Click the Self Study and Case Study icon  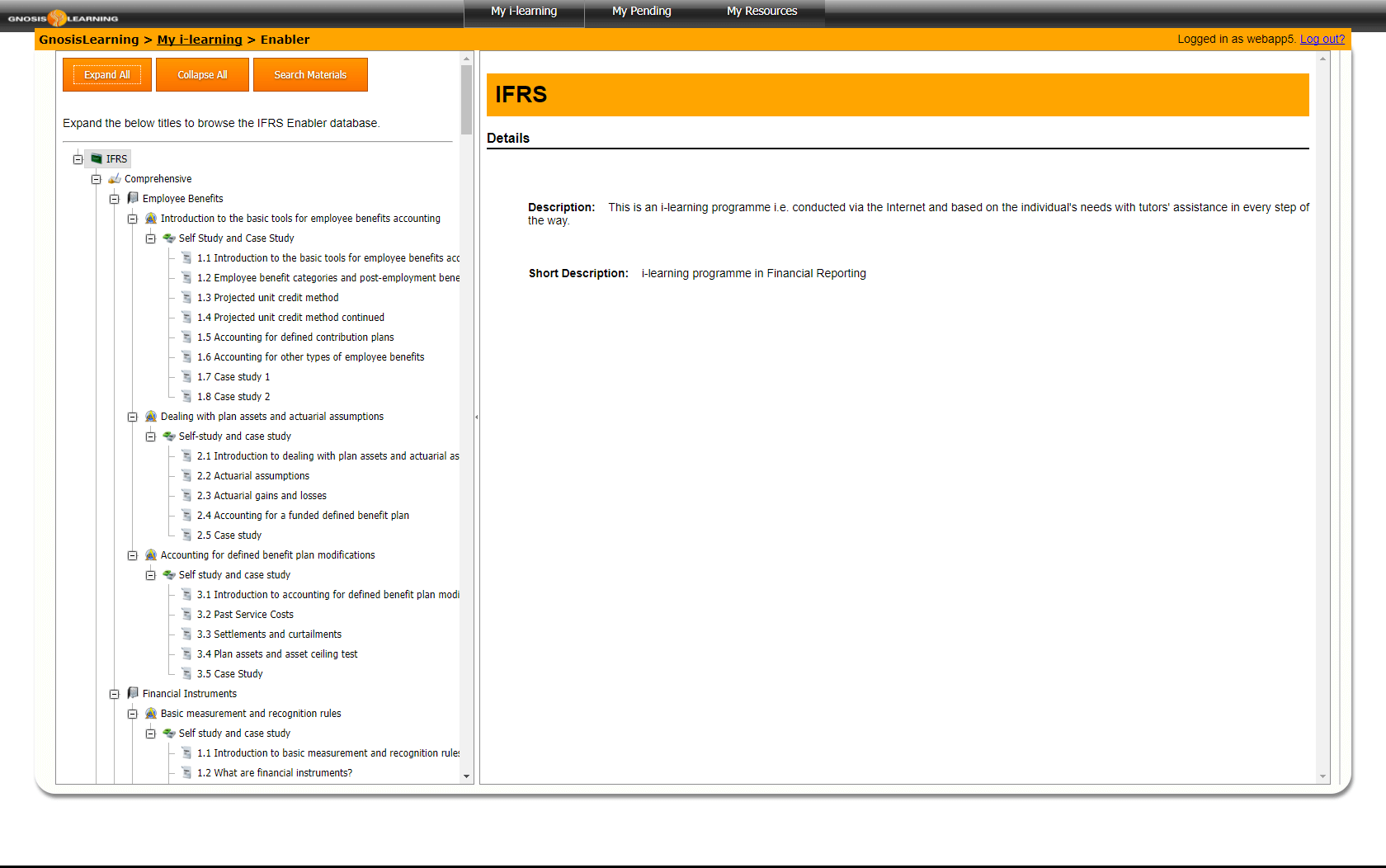169,238
